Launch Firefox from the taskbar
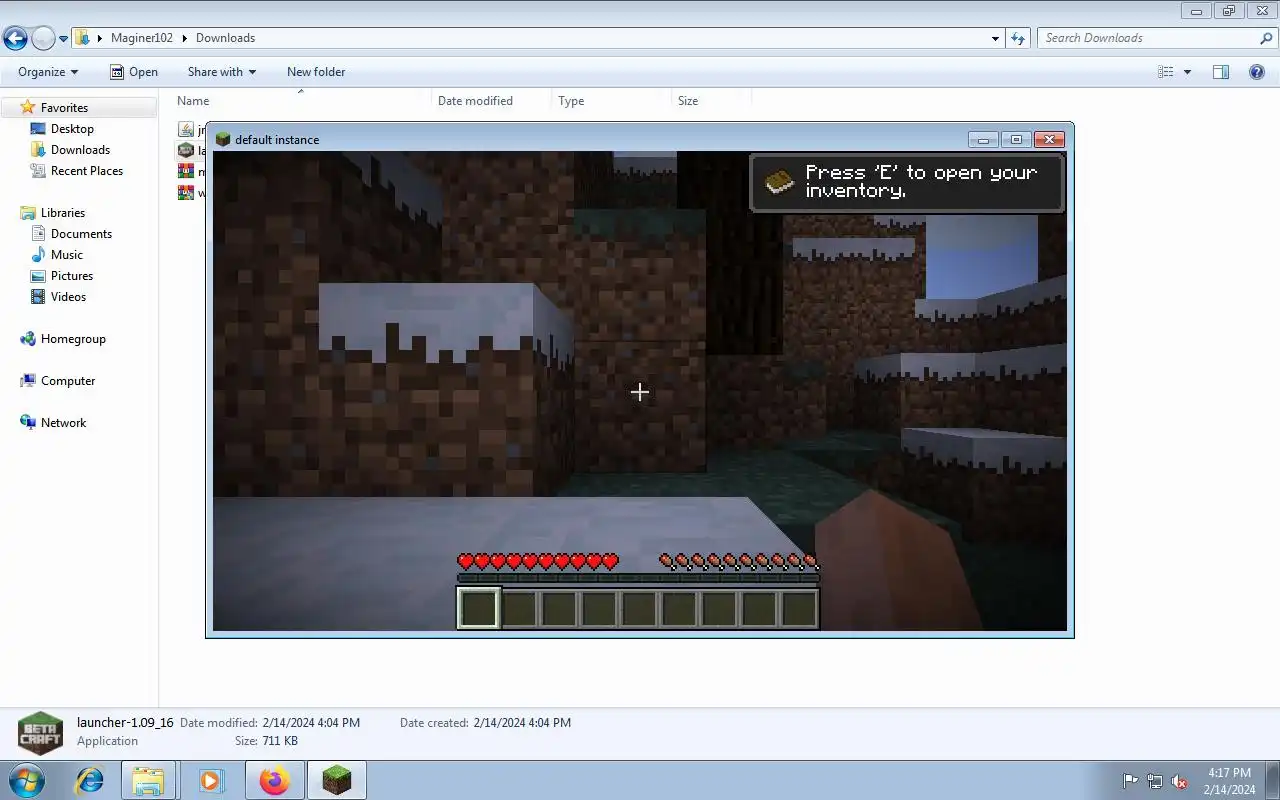1280x800 pixels. click(274, 780)
